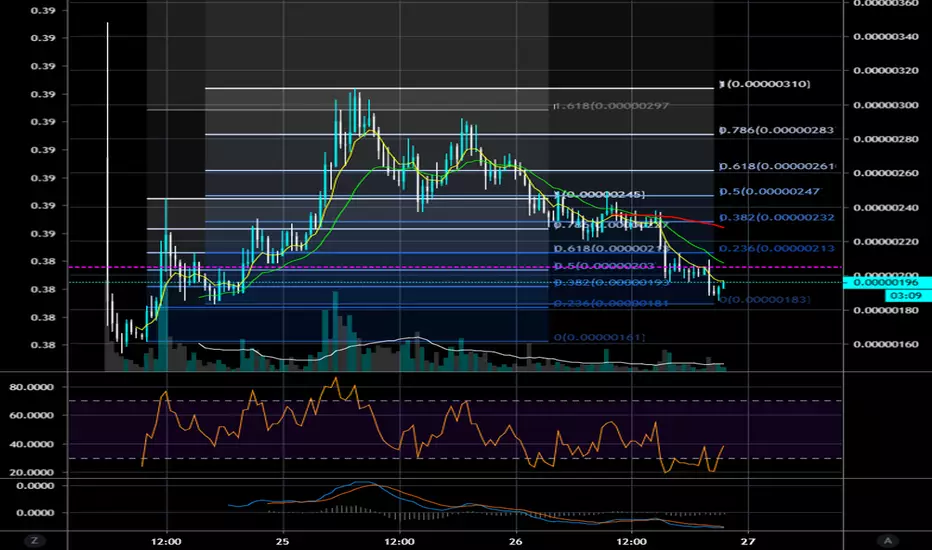Click price scale value 0.00000180

click(x=886, y=310)
